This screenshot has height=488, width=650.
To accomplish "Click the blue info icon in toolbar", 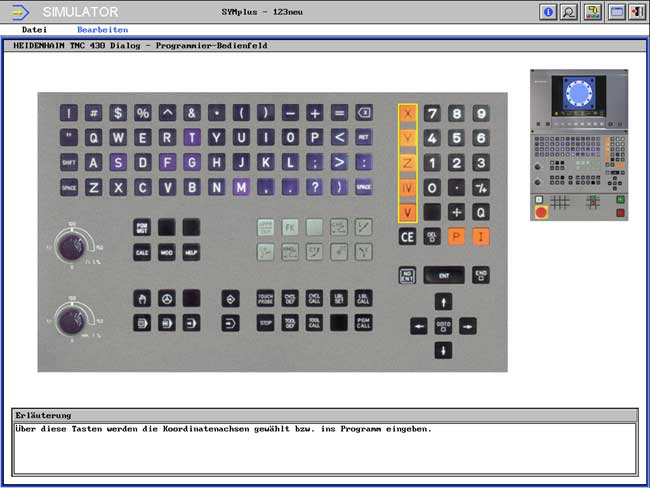I will tap(548, 12).
